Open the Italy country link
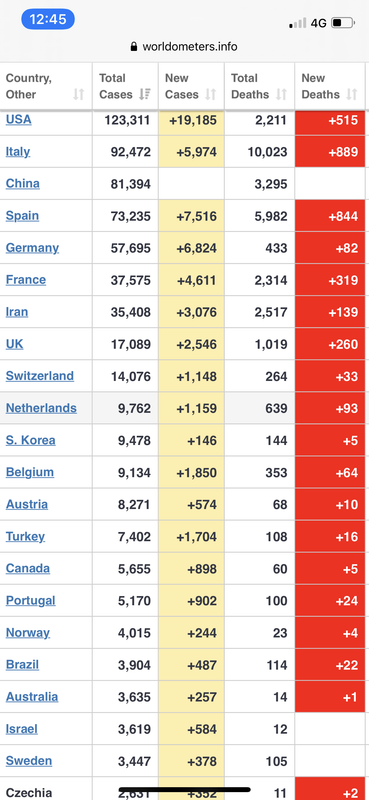Viewport: 369px width, 800px height. 18,152
